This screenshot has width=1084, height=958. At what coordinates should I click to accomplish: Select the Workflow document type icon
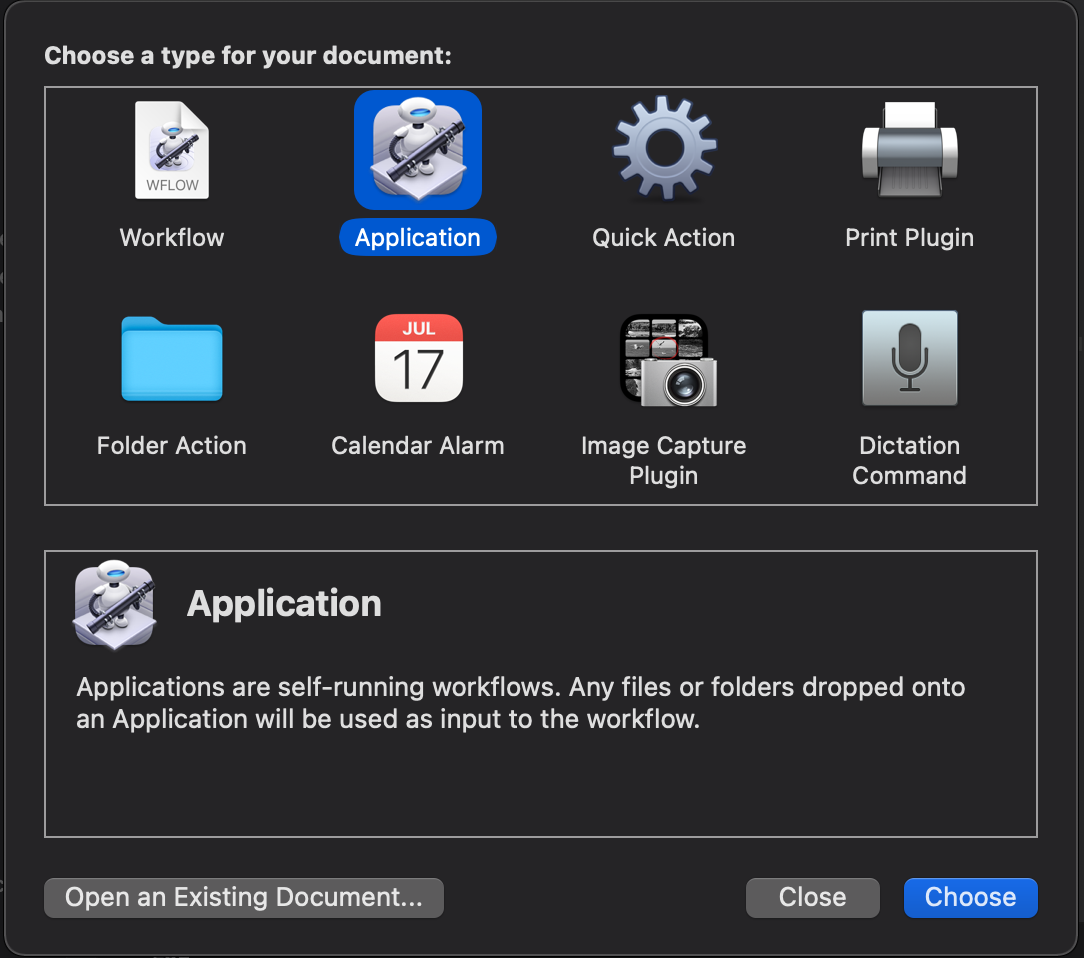click(x=171, y=150)
